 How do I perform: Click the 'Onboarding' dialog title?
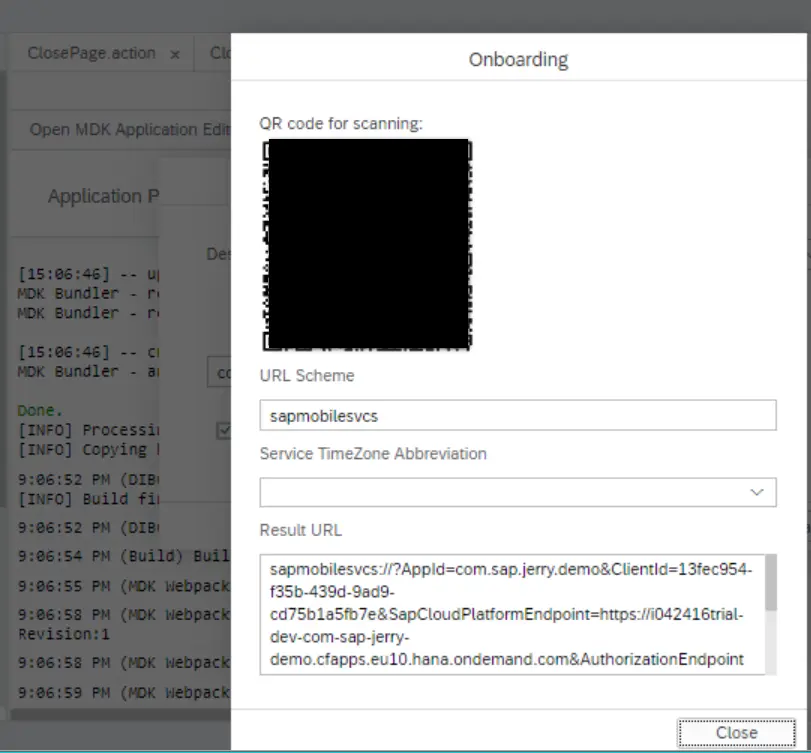click(518, 59)
